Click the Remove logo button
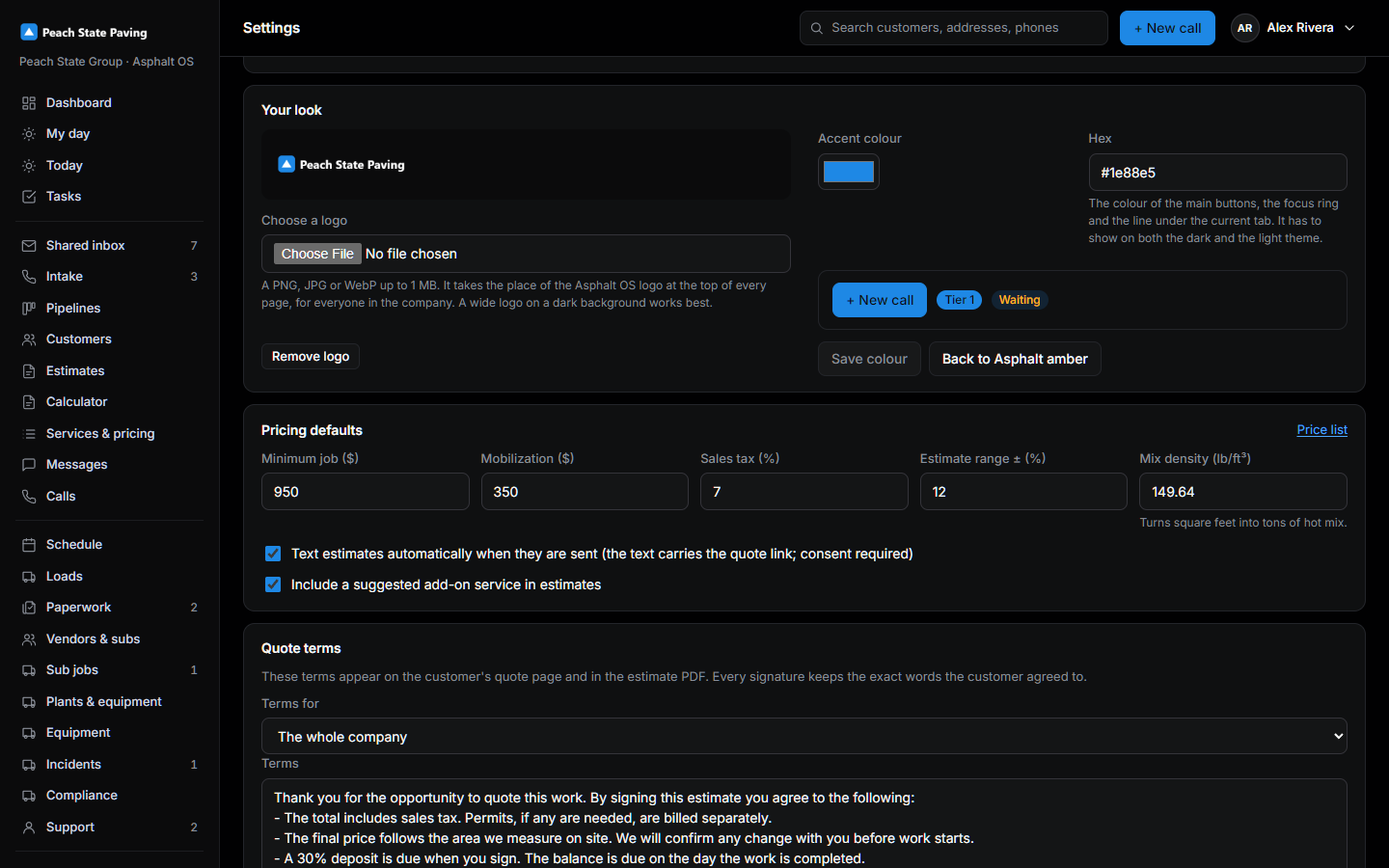 point(311,357)
